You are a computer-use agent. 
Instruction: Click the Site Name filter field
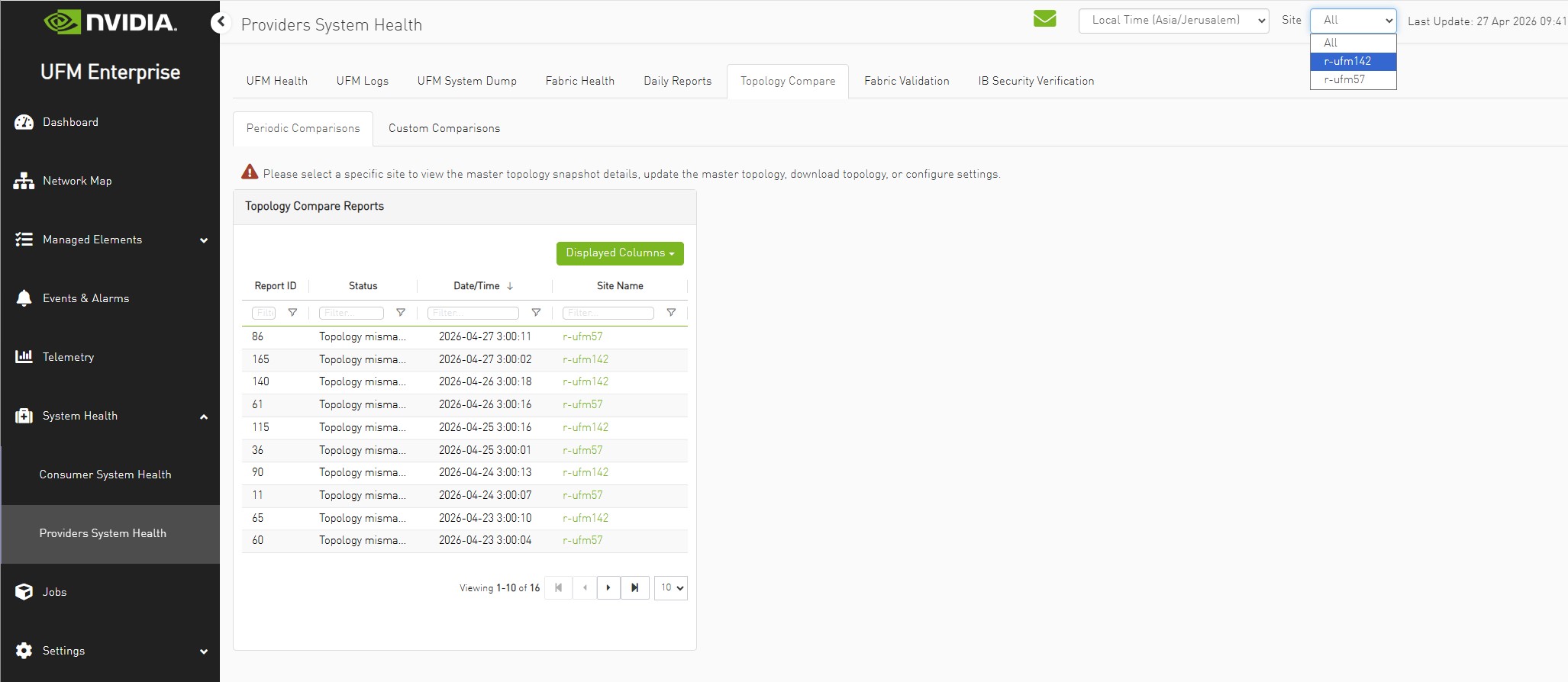[608, 313]
